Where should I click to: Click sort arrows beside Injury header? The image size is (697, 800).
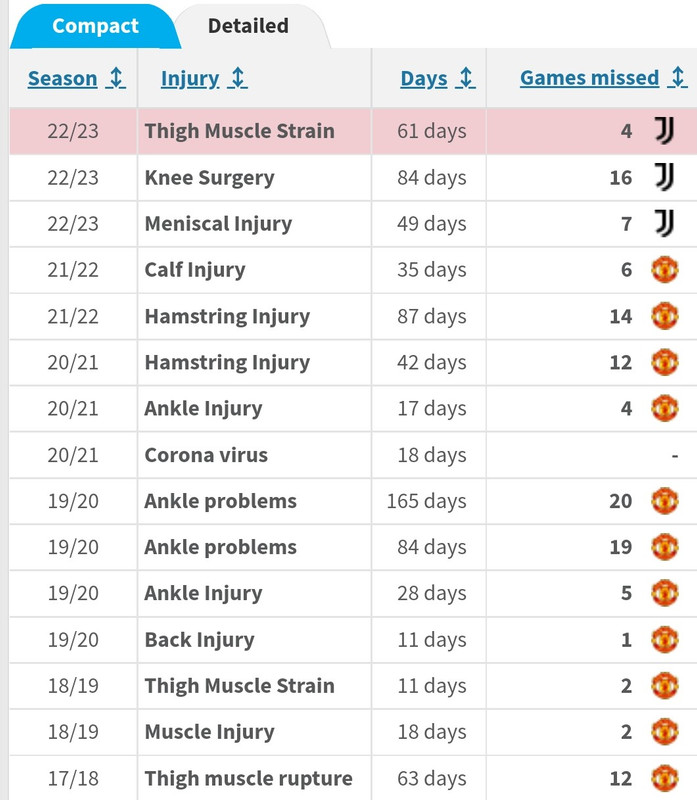[x=238, y=78]
